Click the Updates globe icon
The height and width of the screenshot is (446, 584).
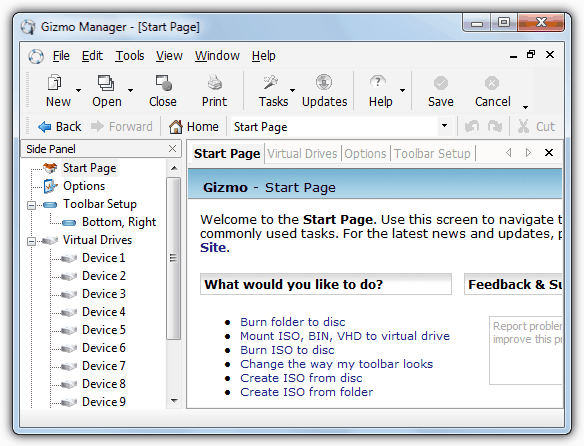click(324, 82)
